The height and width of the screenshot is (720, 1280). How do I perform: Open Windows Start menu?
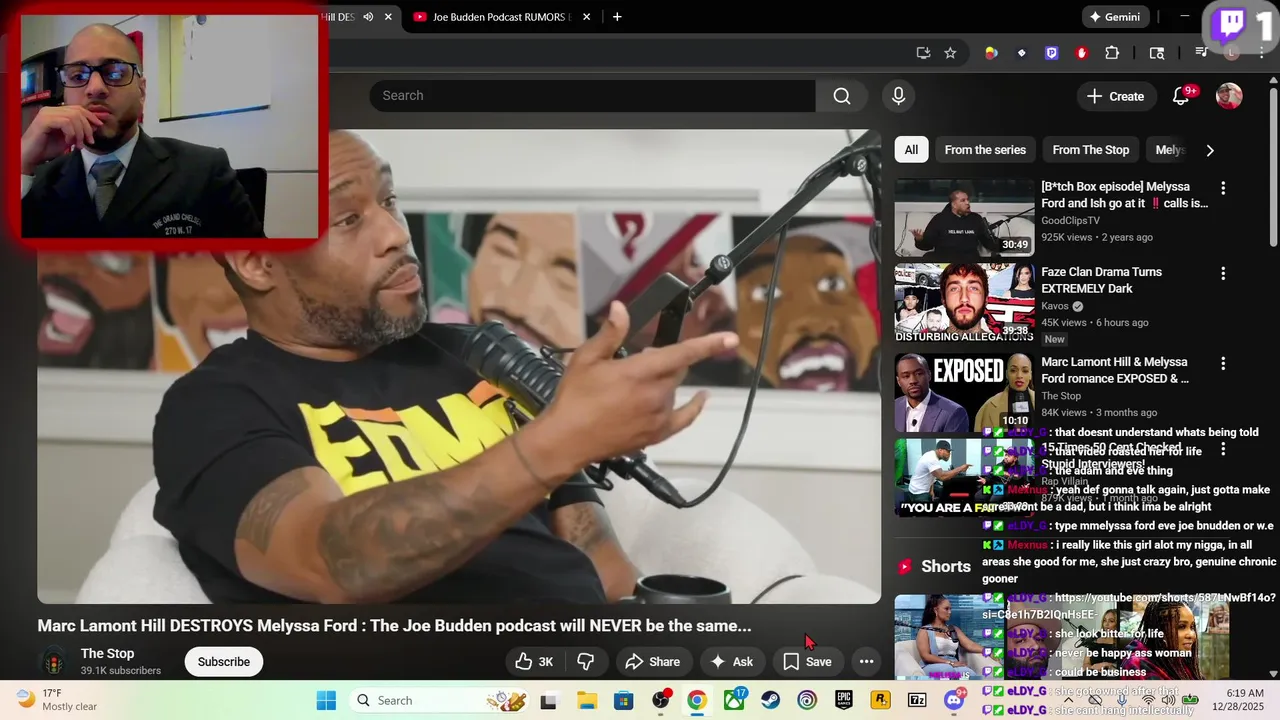[326, 700]
